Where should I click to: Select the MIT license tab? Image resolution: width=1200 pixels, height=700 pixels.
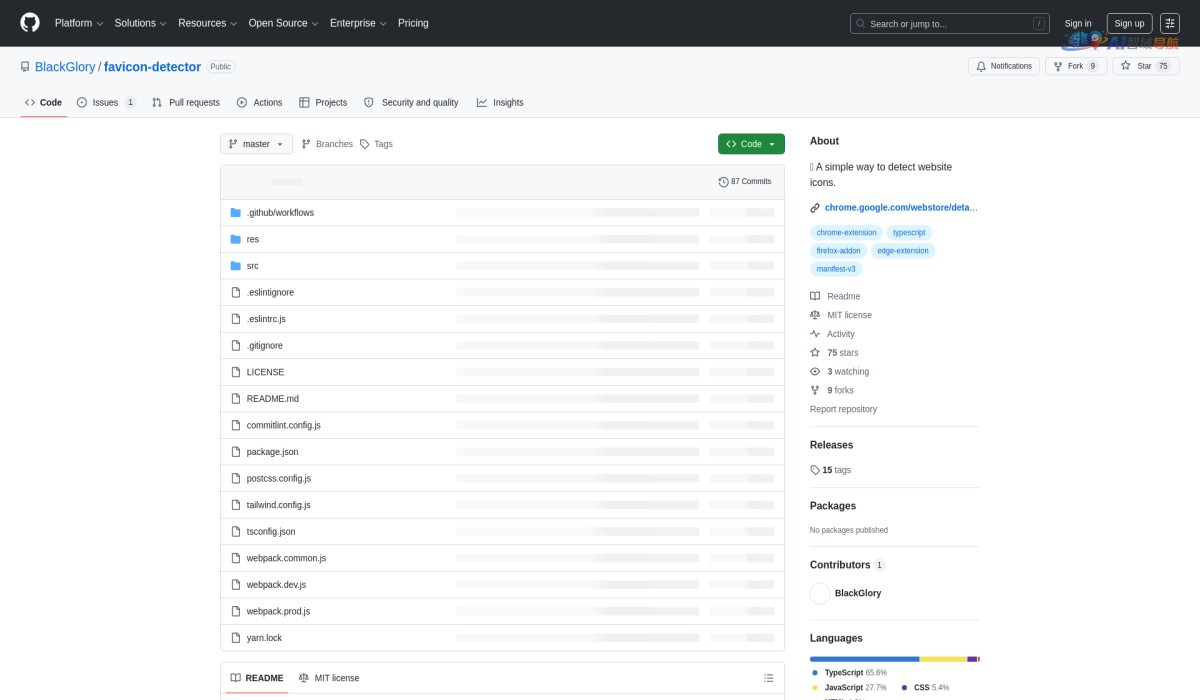[x=329, y=678]
